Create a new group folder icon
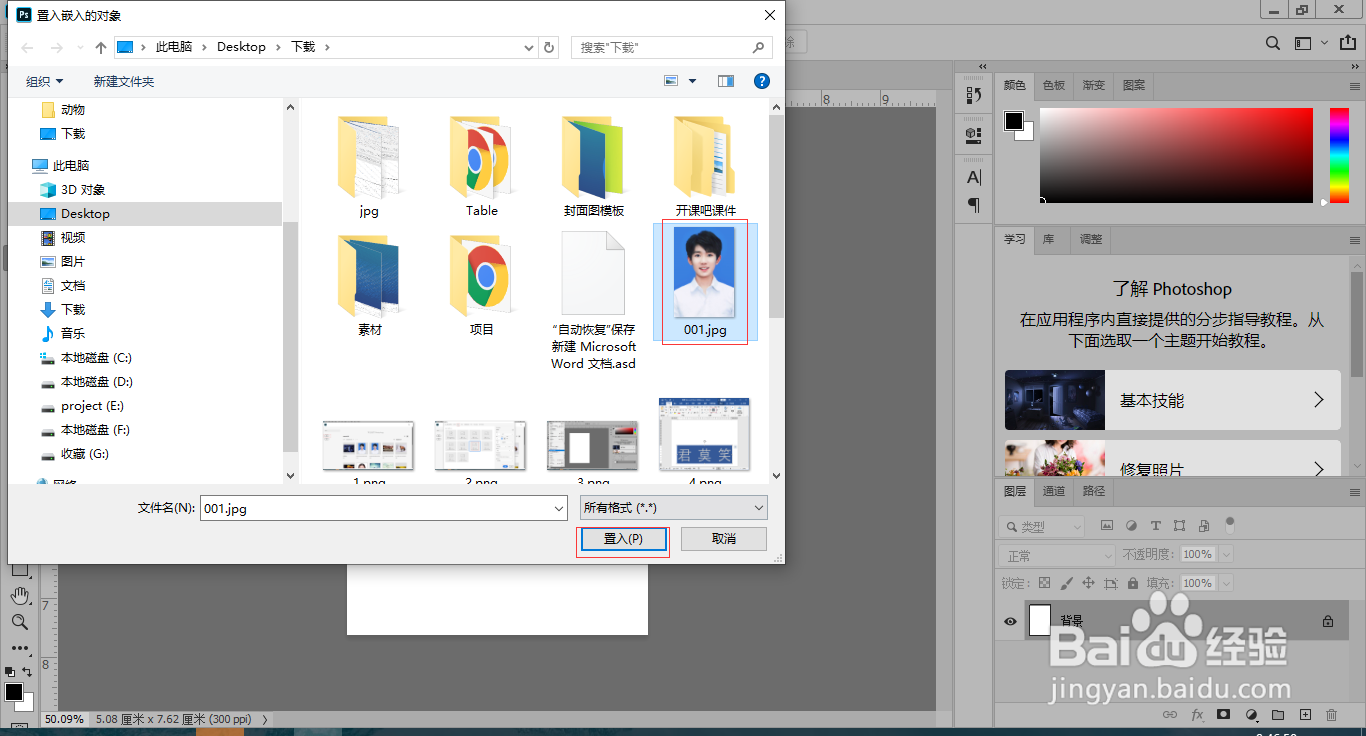Viewport: 1366px width, 736px height. pos(1278,715)
